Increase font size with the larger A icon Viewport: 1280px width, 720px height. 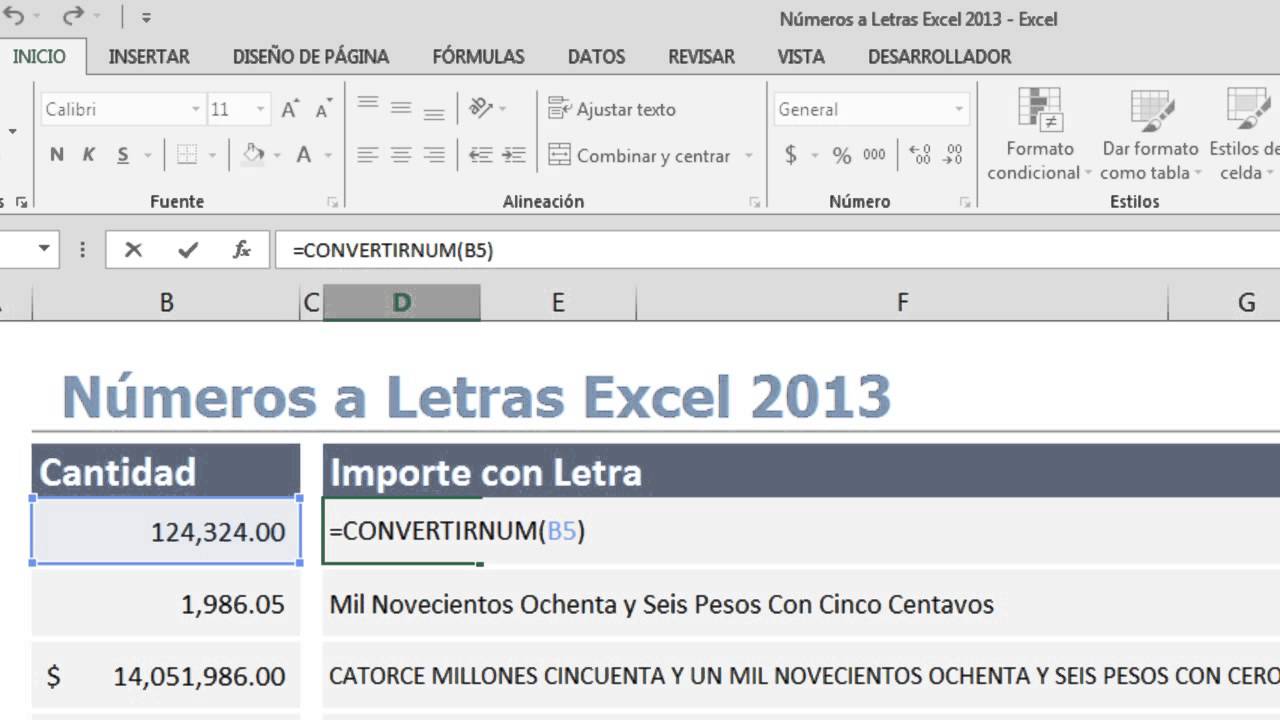point(290,109)
